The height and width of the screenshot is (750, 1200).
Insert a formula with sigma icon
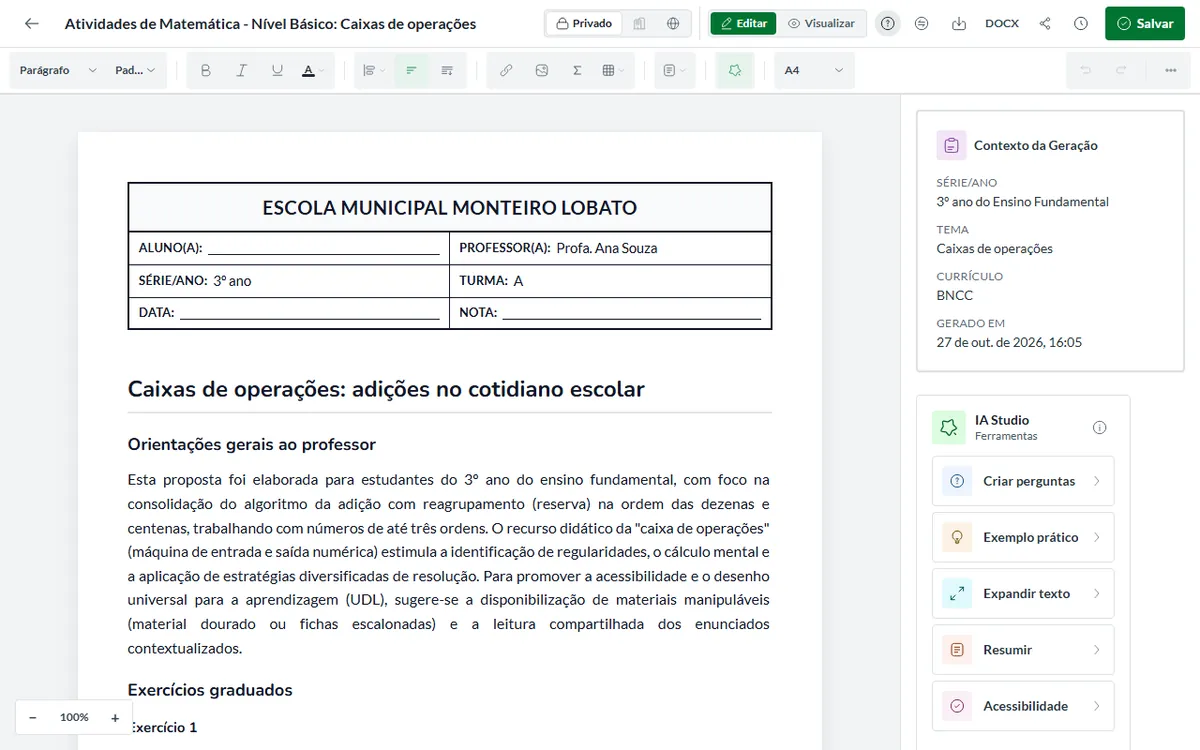coord(577,70)
